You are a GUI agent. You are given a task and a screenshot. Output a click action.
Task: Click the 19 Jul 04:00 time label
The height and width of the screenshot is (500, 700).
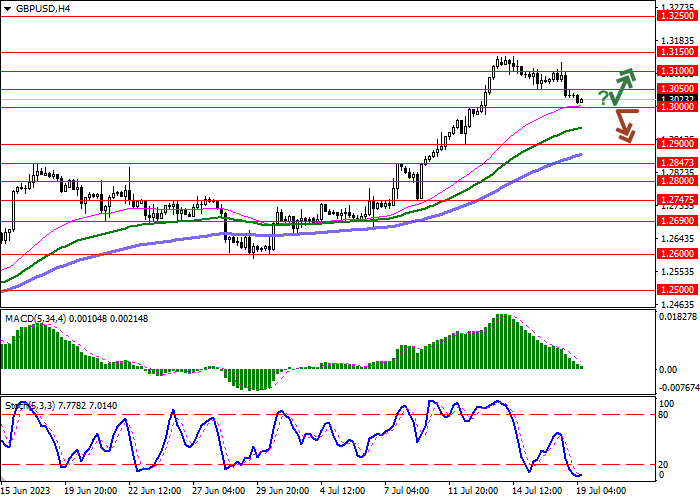click(601, 491)
